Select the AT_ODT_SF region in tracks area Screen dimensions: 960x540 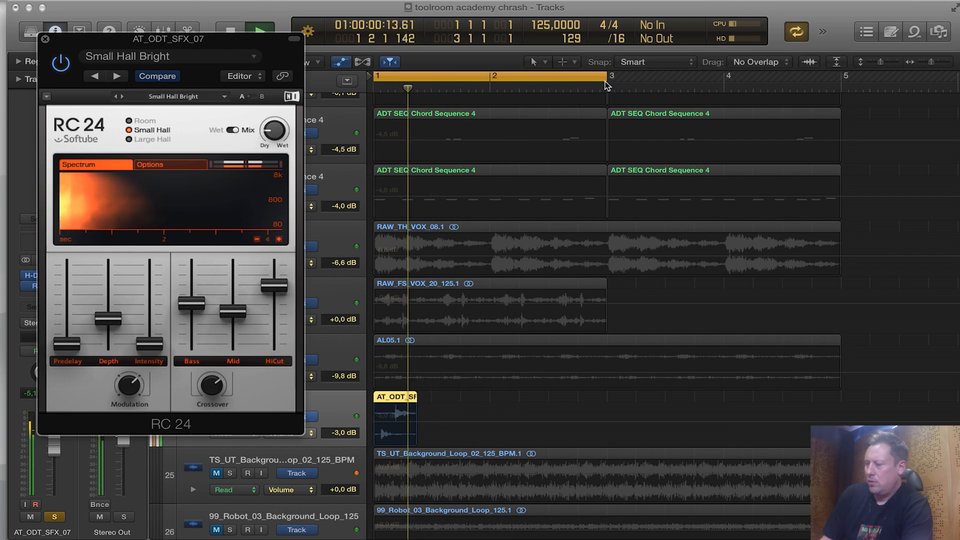[395, 419]
